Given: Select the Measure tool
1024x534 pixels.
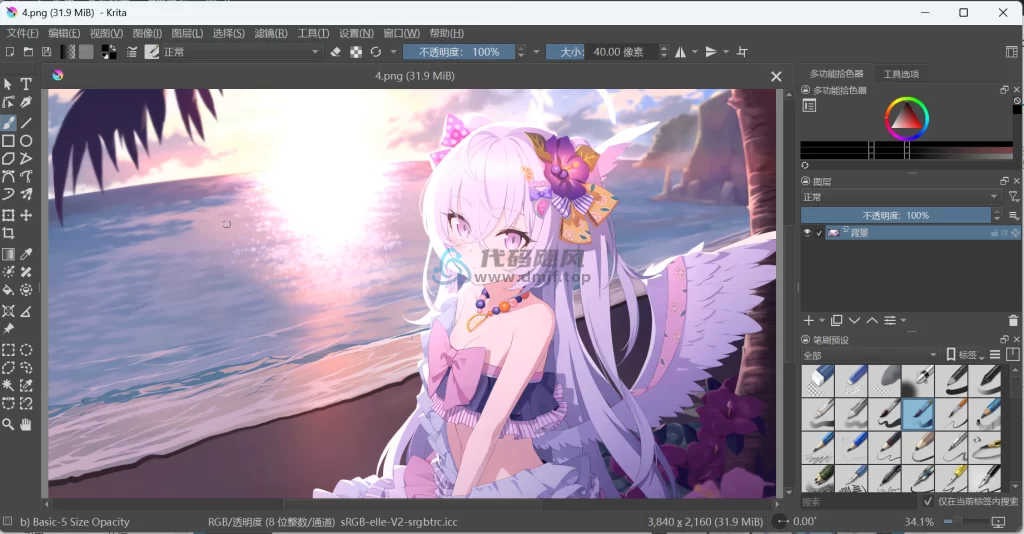Looking at the screenshot, I should click(26, 311).
